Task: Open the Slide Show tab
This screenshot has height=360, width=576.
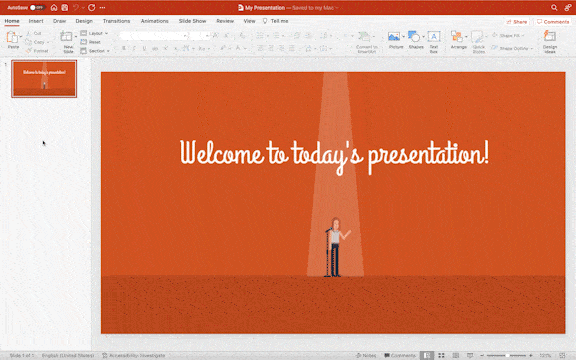Action: [192, 21]
